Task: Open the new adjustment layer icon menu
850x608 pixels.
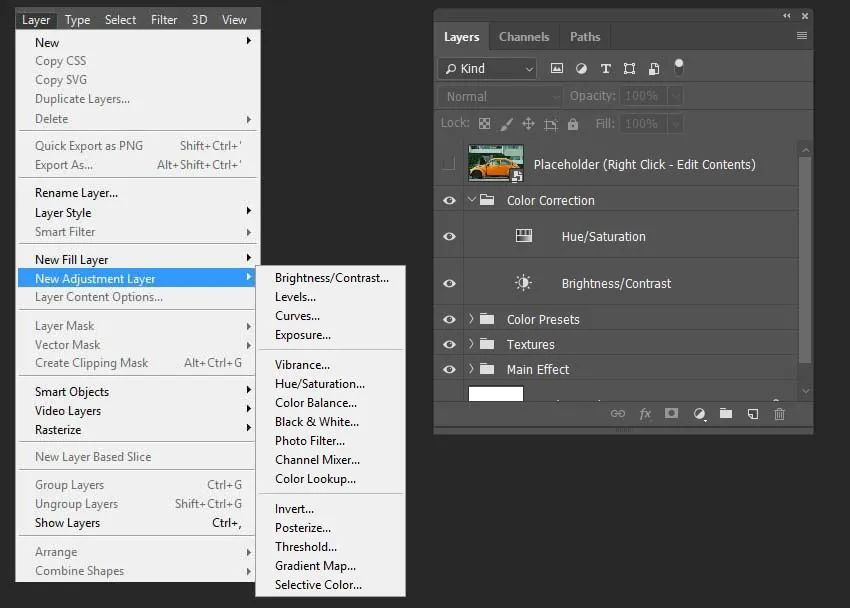Action: click(699, 413)
